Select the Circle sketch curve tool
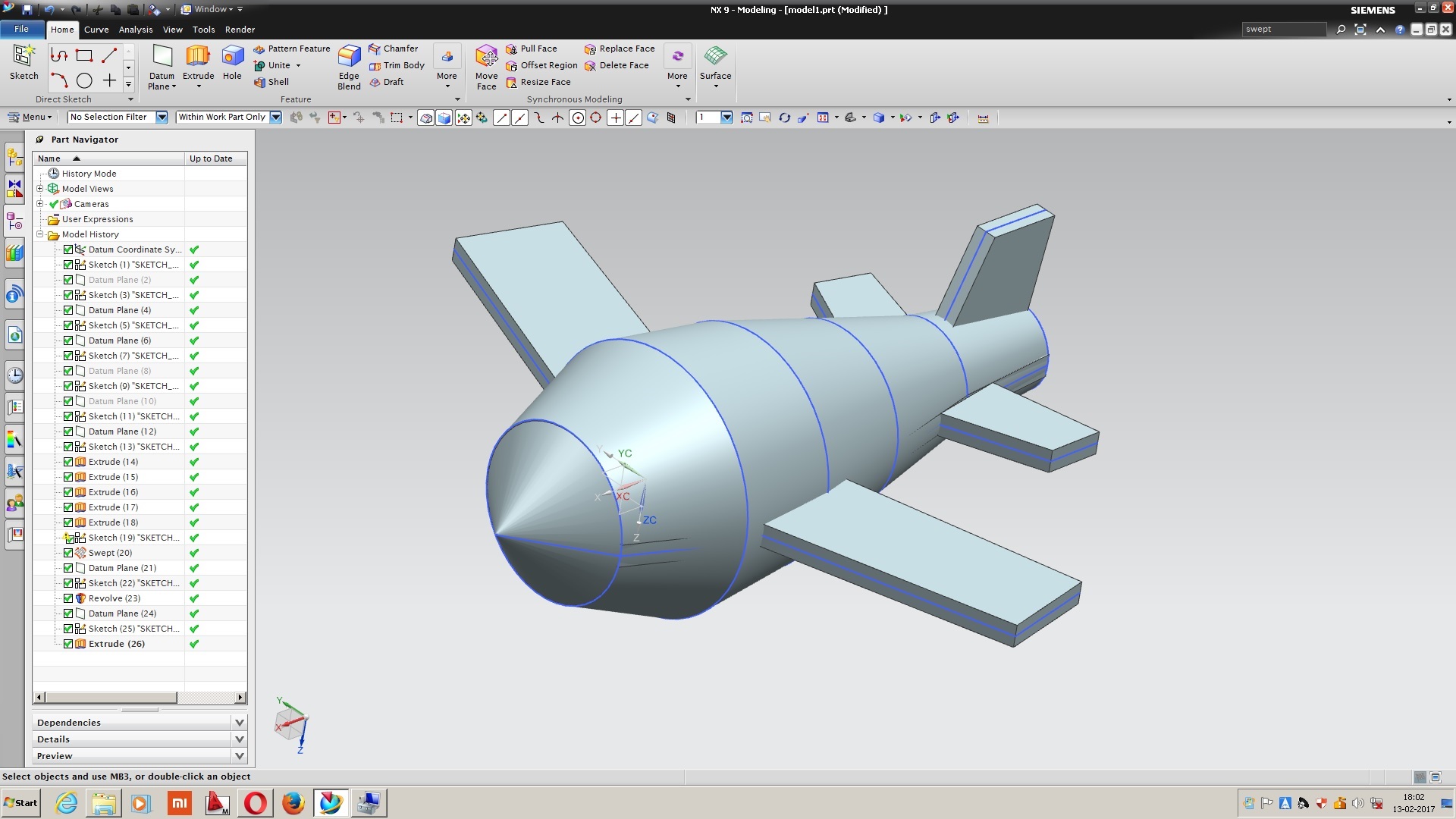 [x=84, y=80]
